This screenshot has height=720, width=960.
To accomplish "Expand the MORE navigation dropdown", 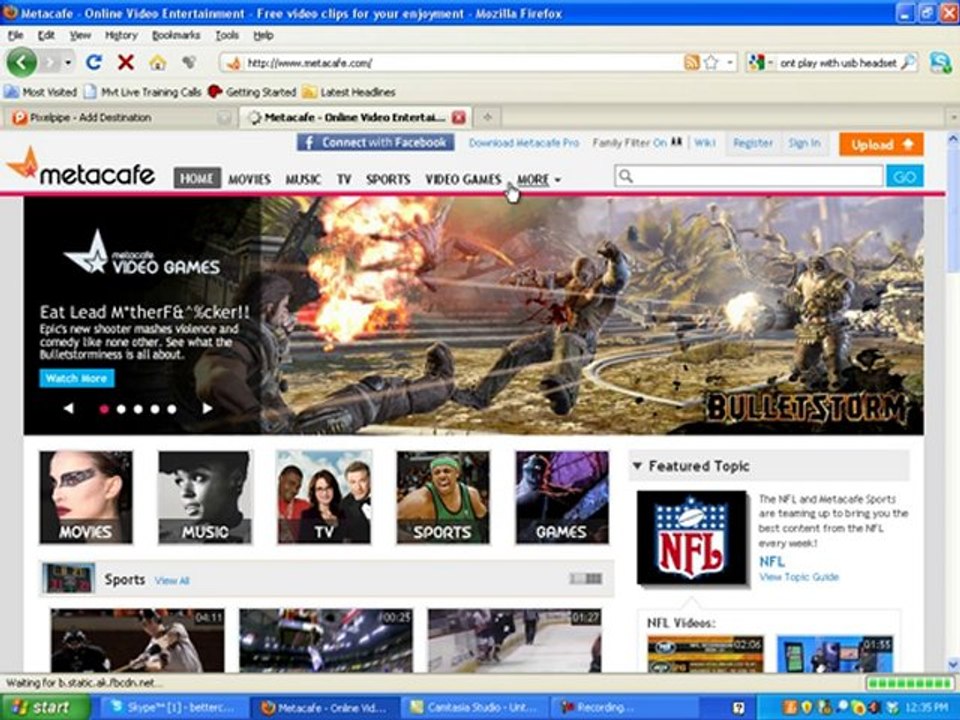I will click(539, 179).
